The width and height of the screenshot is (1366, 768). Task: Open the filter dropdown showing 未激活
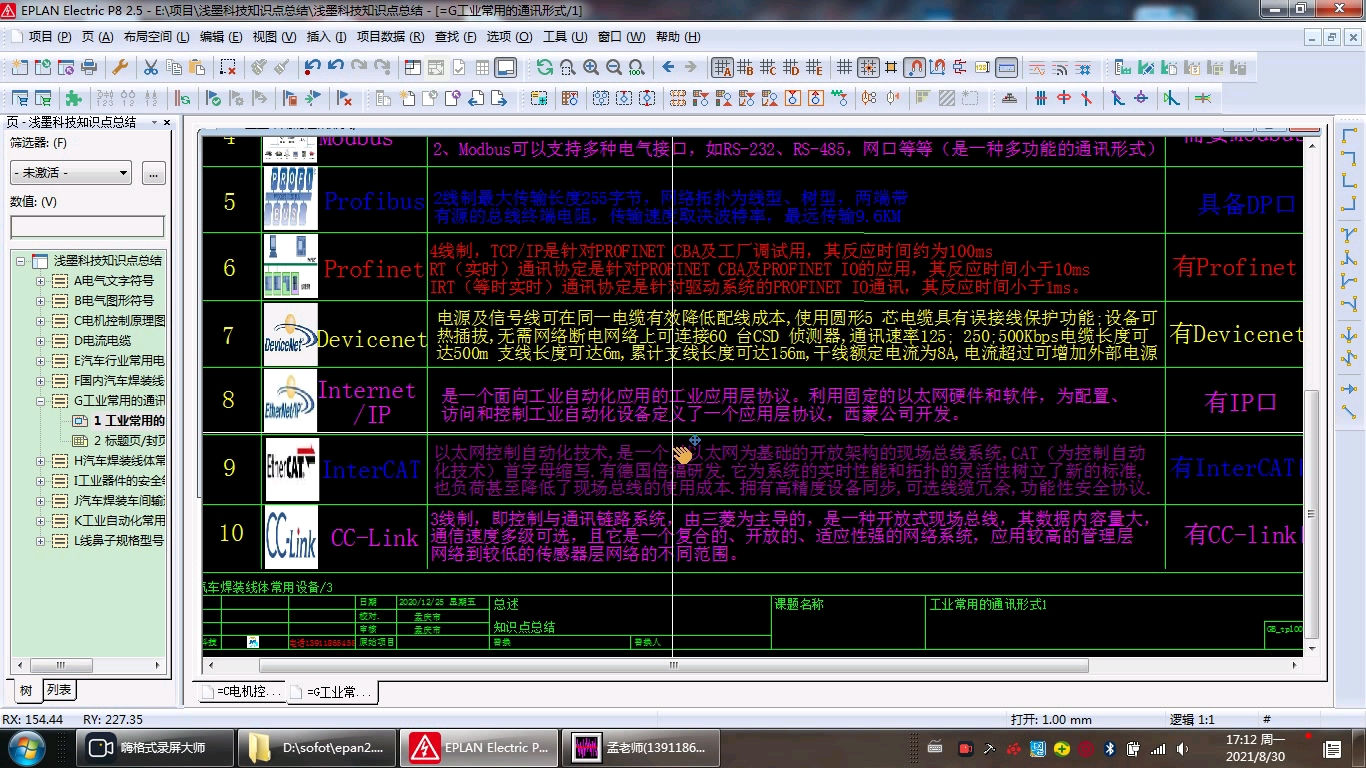pyautogui.click(x=70, y=173)
